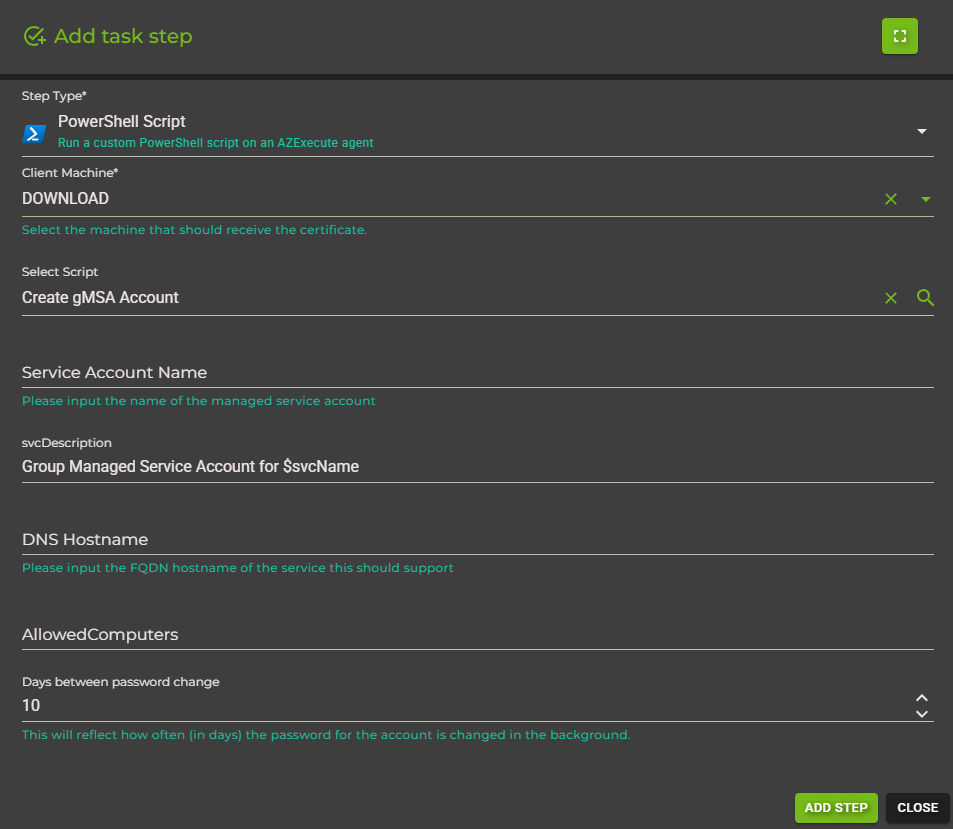Click the Create gMSA Account script field

coord(400,297)
